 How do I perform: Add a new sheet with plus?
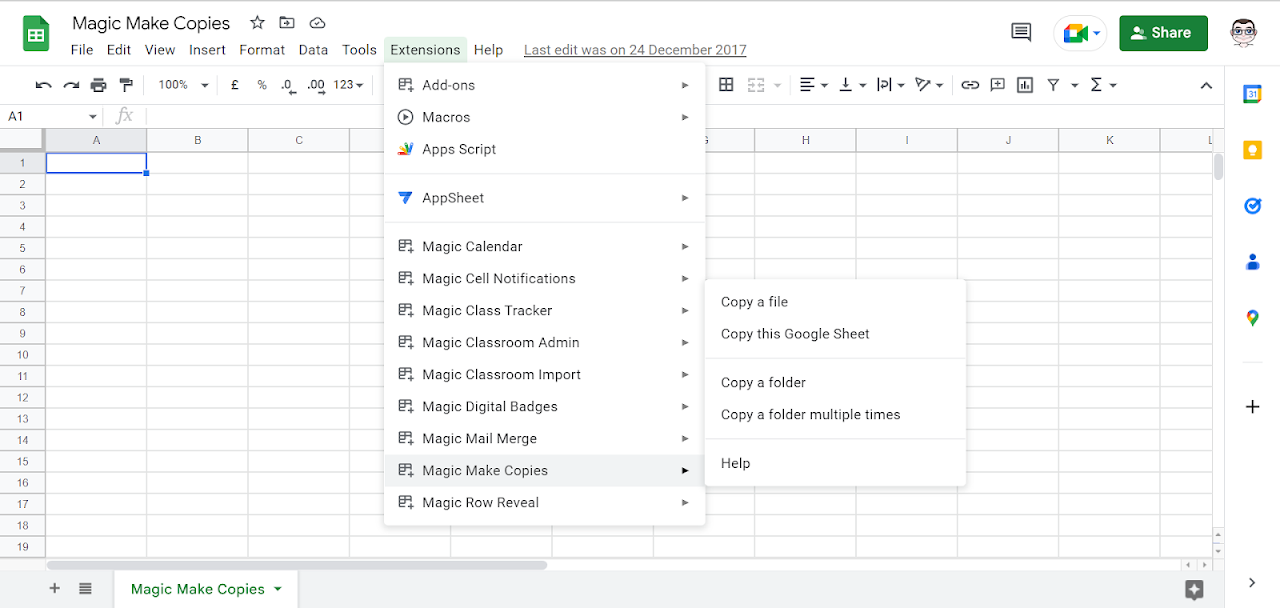click(55, 589)
